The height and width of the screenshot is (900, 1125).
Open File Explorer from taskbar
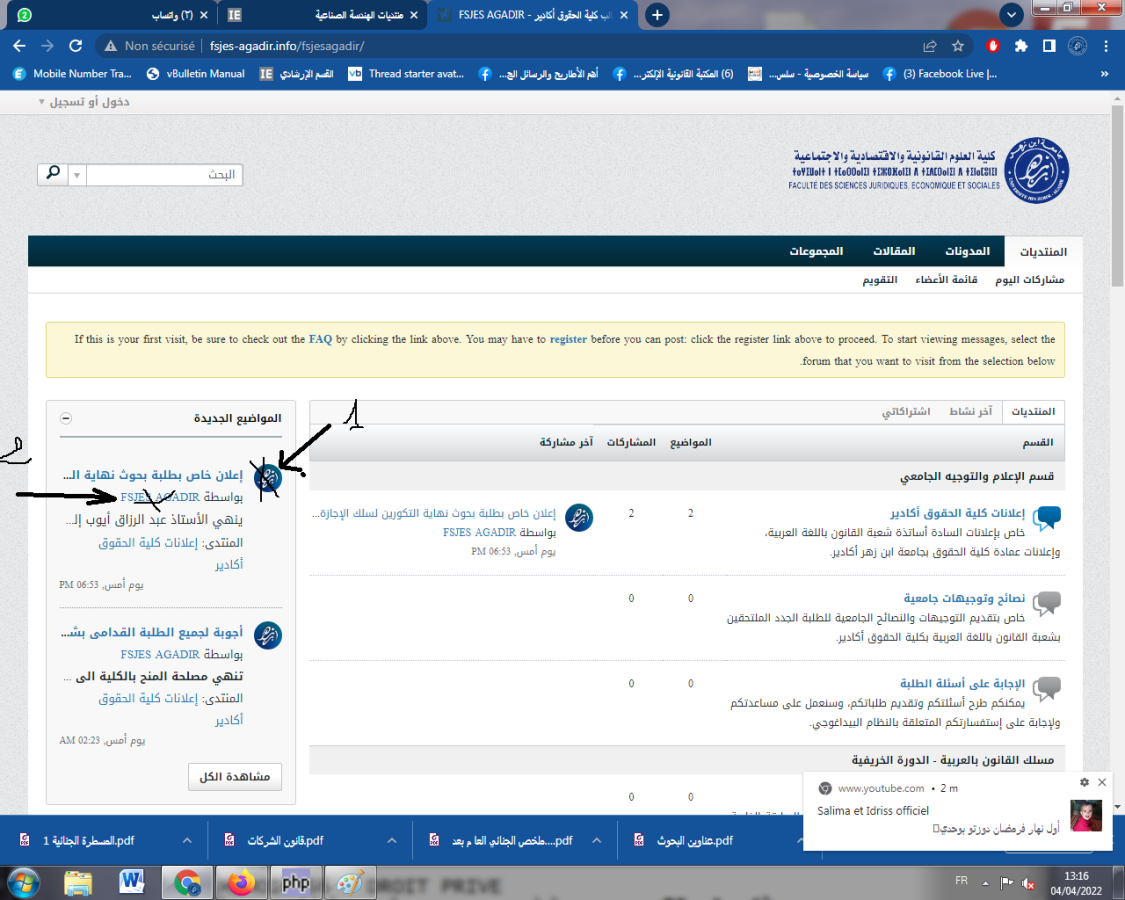coord(78,883)
